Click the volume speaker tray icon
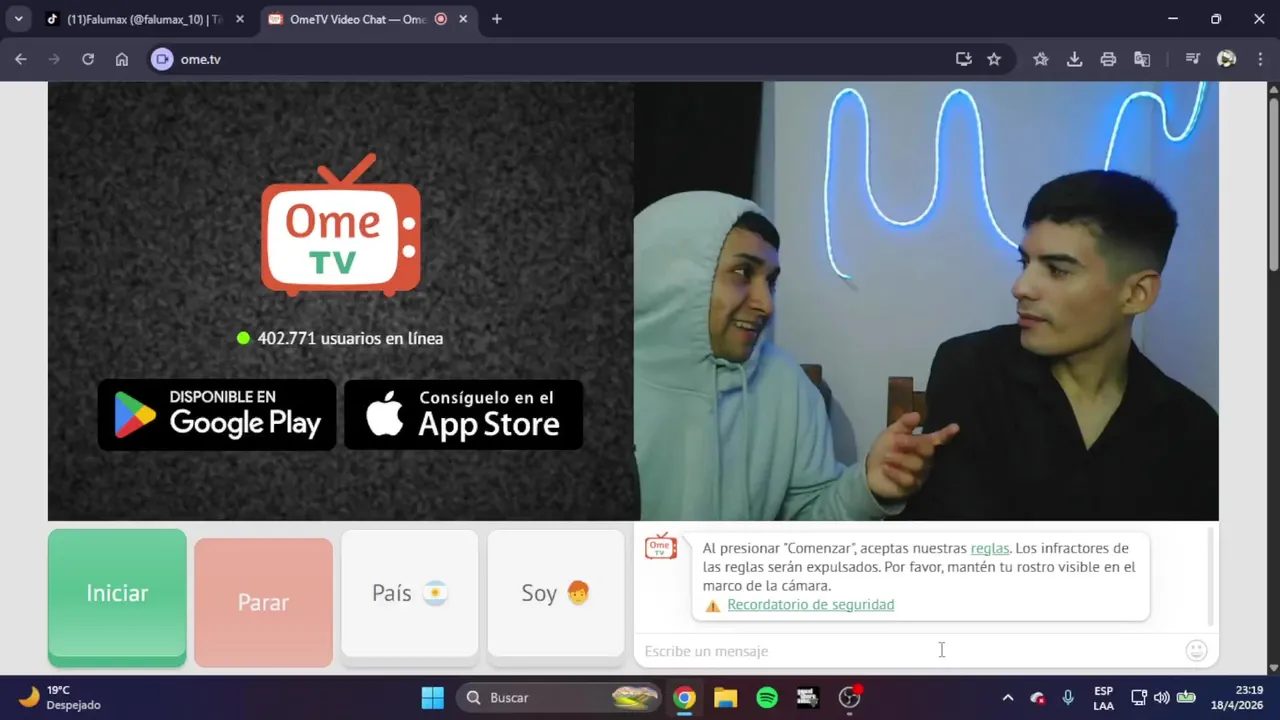The height and width of the screenshot is (720, 1280). (x=1161, y=698)
